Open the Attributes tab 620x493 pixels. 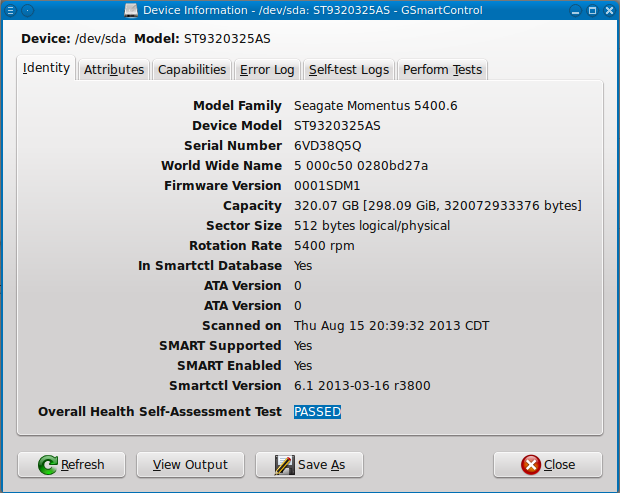click(114, 70)
